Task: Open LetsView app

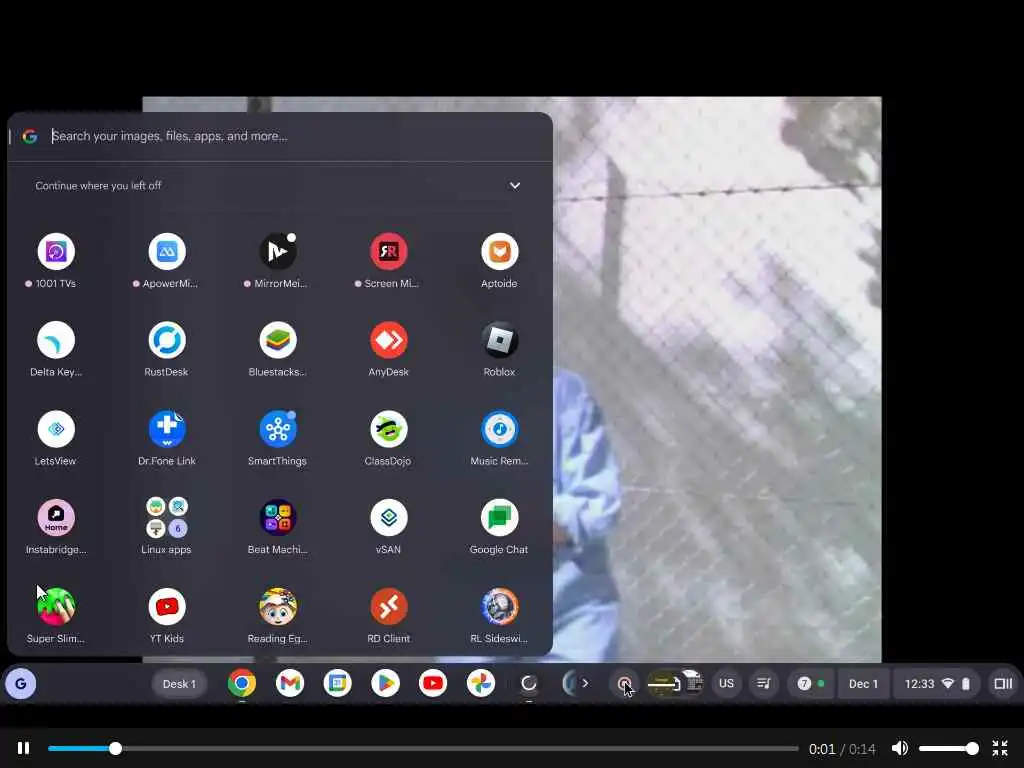Action: 56,429
